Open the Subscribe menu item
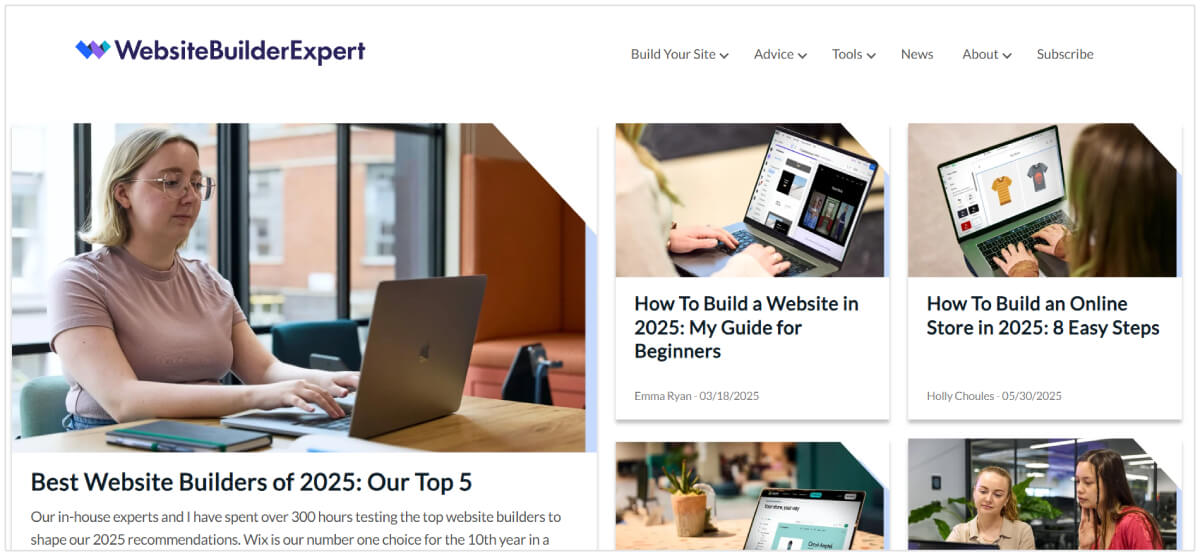This screenshot has width=1200, height=556. (1065, 54)
